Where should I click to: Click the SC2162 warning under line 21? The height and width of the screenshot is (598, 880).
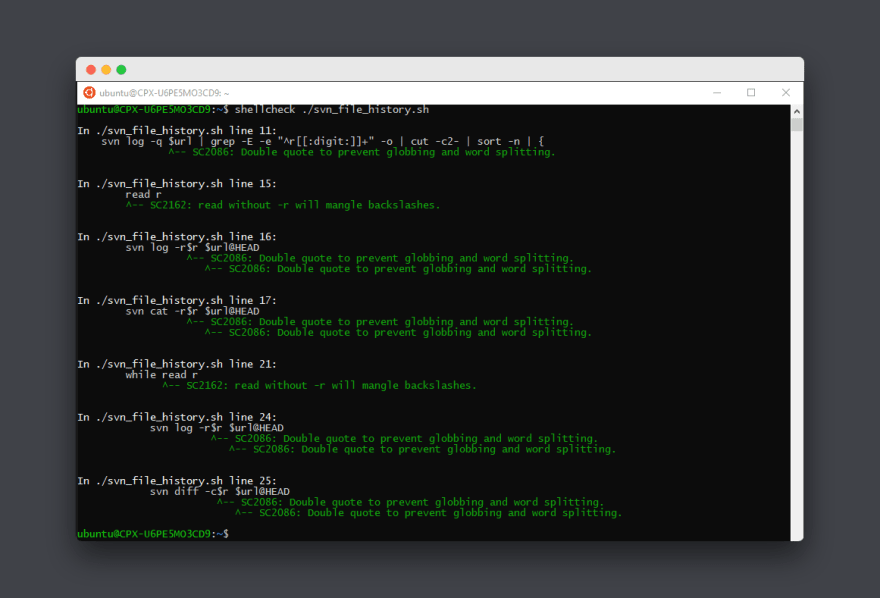click(x=319, y=385)
